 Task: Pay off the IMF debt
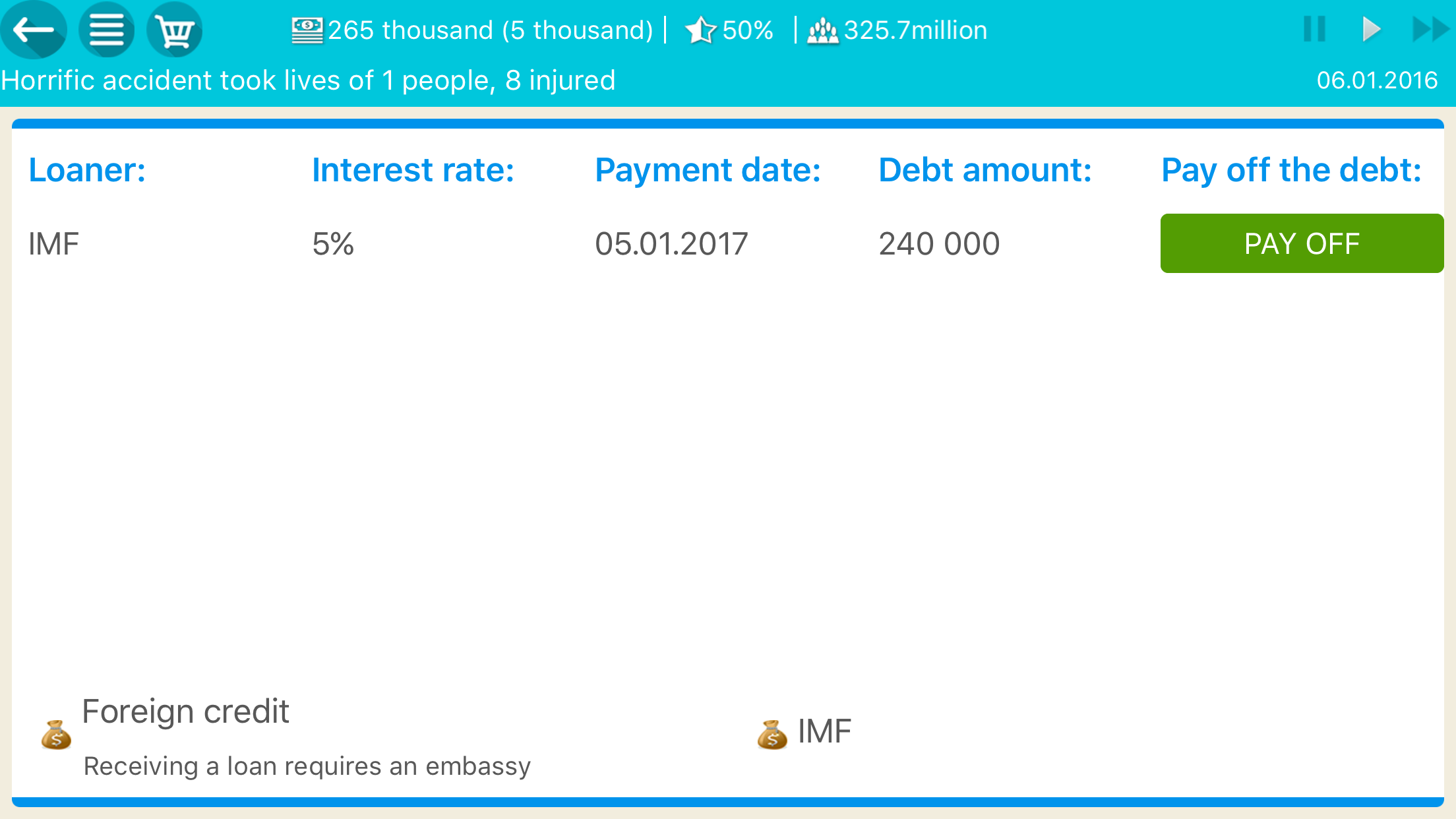(x=1302, y=243)
